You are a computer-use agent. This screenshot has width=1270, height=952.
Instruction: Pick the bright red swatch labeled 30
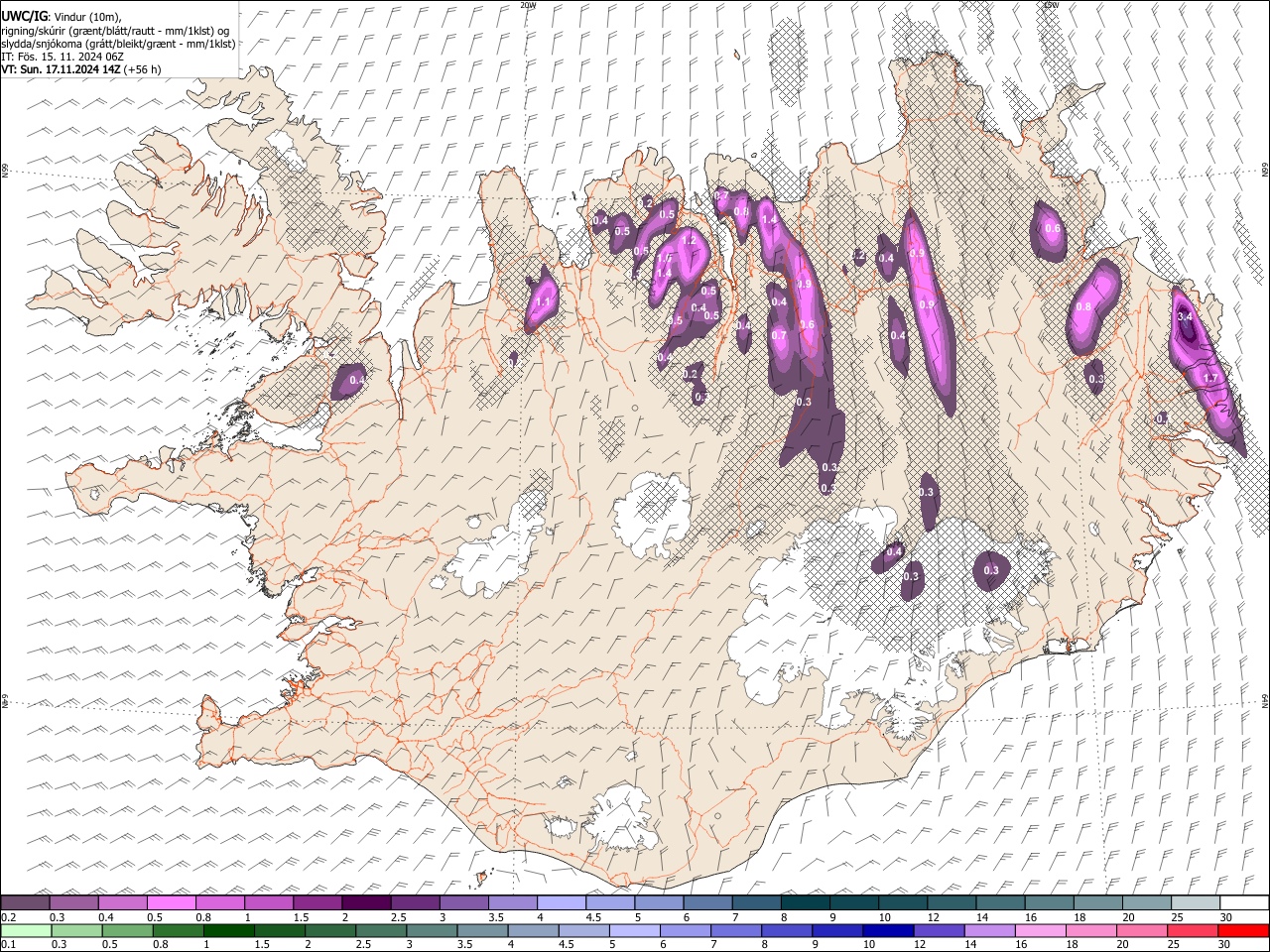(x=1242, y=930)
